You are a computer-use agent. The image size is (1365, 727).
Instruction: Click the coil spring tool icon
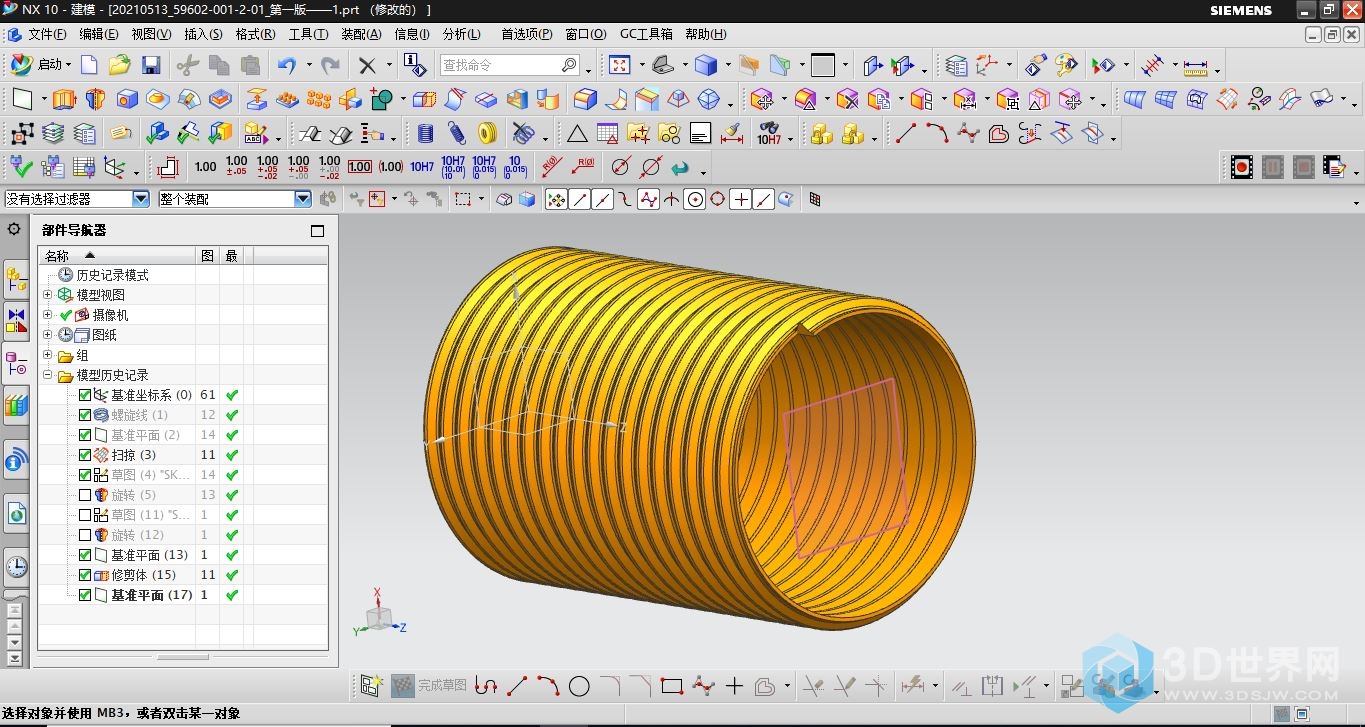tap(457, 134)
